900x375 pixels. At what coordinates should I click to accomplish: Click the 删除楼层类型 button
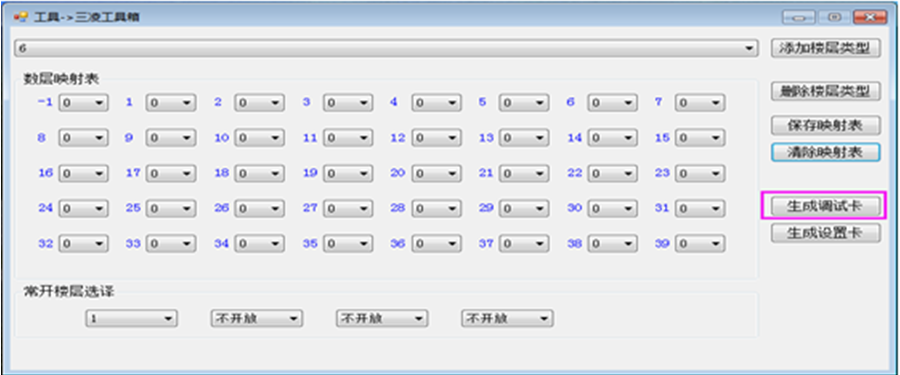pos(825,91)
